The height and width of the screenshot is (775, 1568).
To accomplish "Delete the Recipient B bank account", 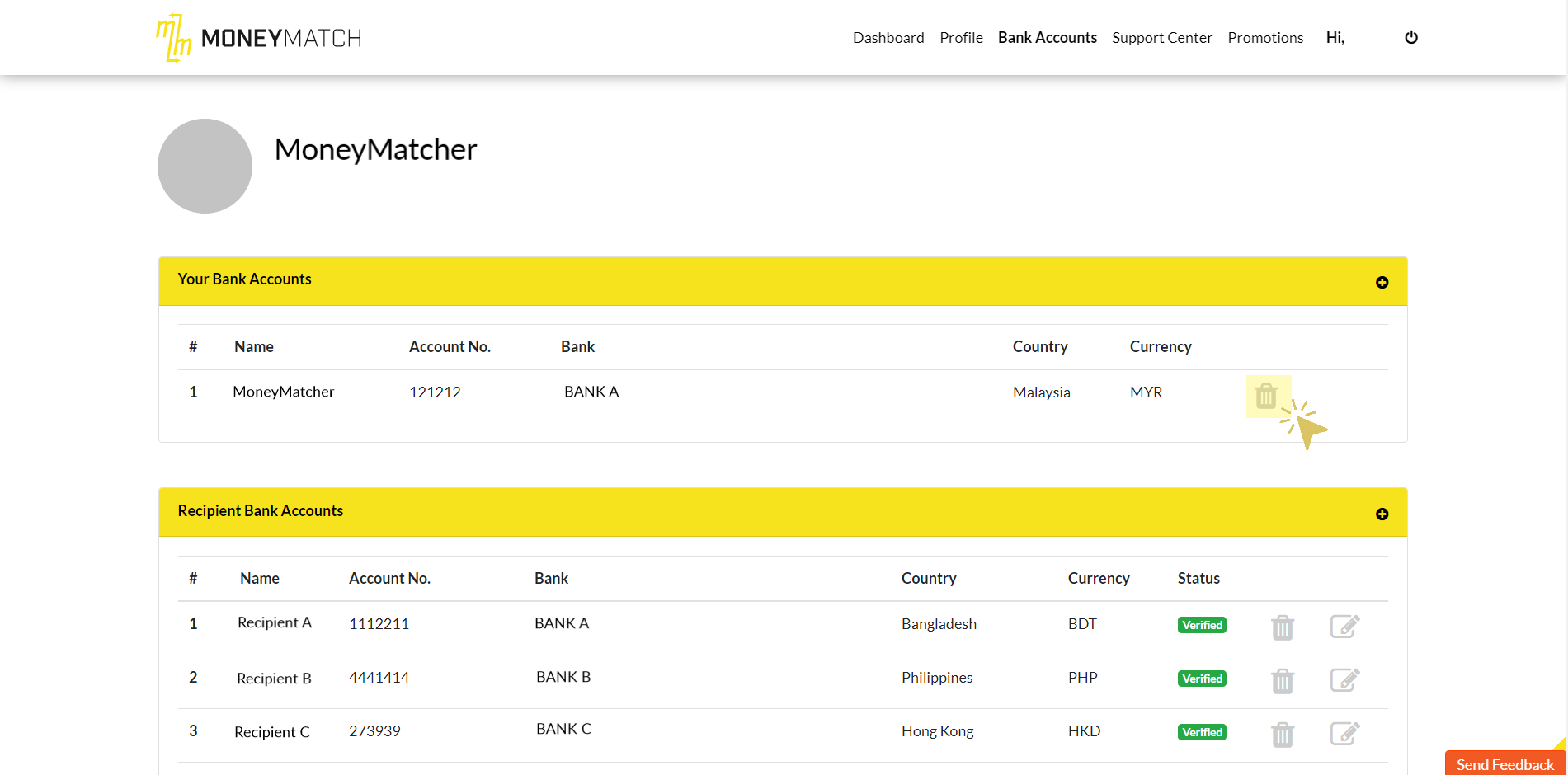I will pos(1282,681).
